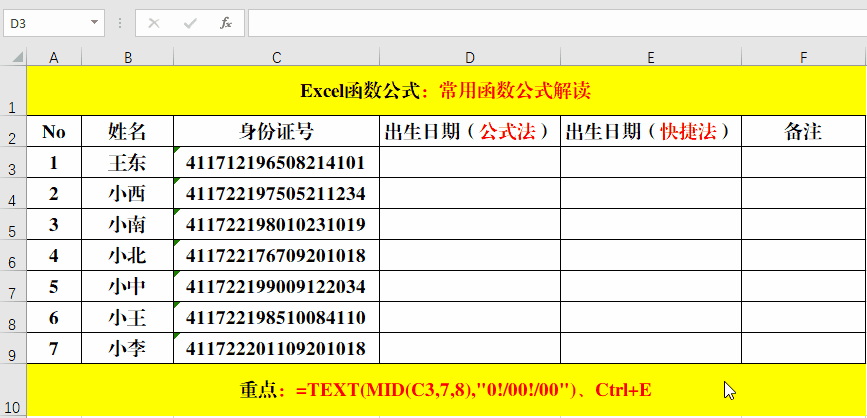Click ID cell 411722197505211234
Viewport: 867px width, 418px height.
click(x=276, y=193)
